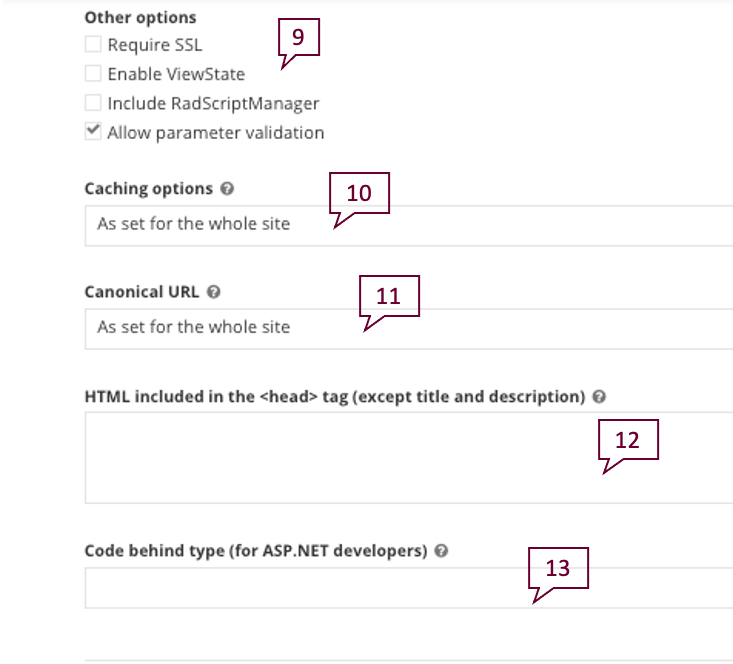Open the Caching options help icon
The height and width of the screenshot is (664, 733).
click(x=227, y=189)
